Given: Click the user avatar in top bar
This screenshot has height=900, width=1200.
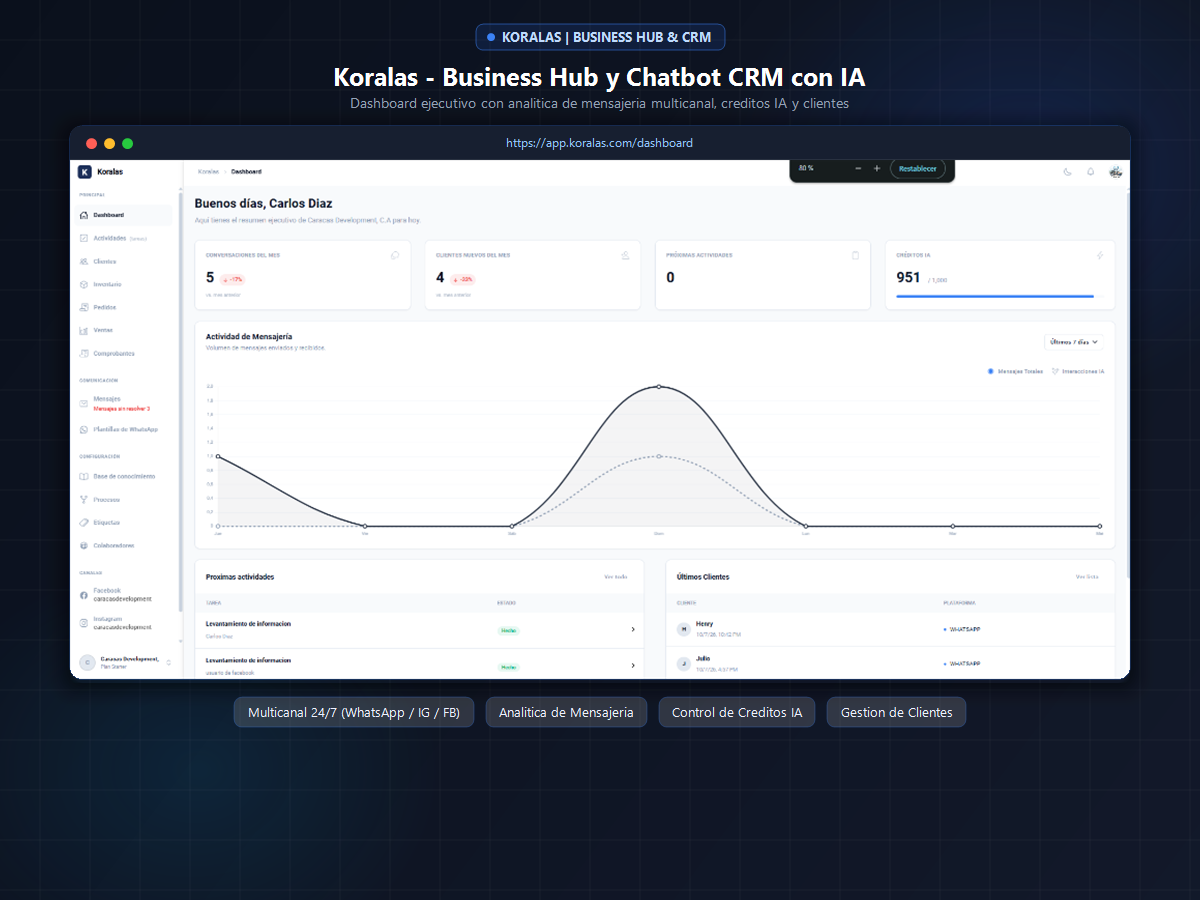Looking at the screenshot, I should click(x=1115, y=172).
